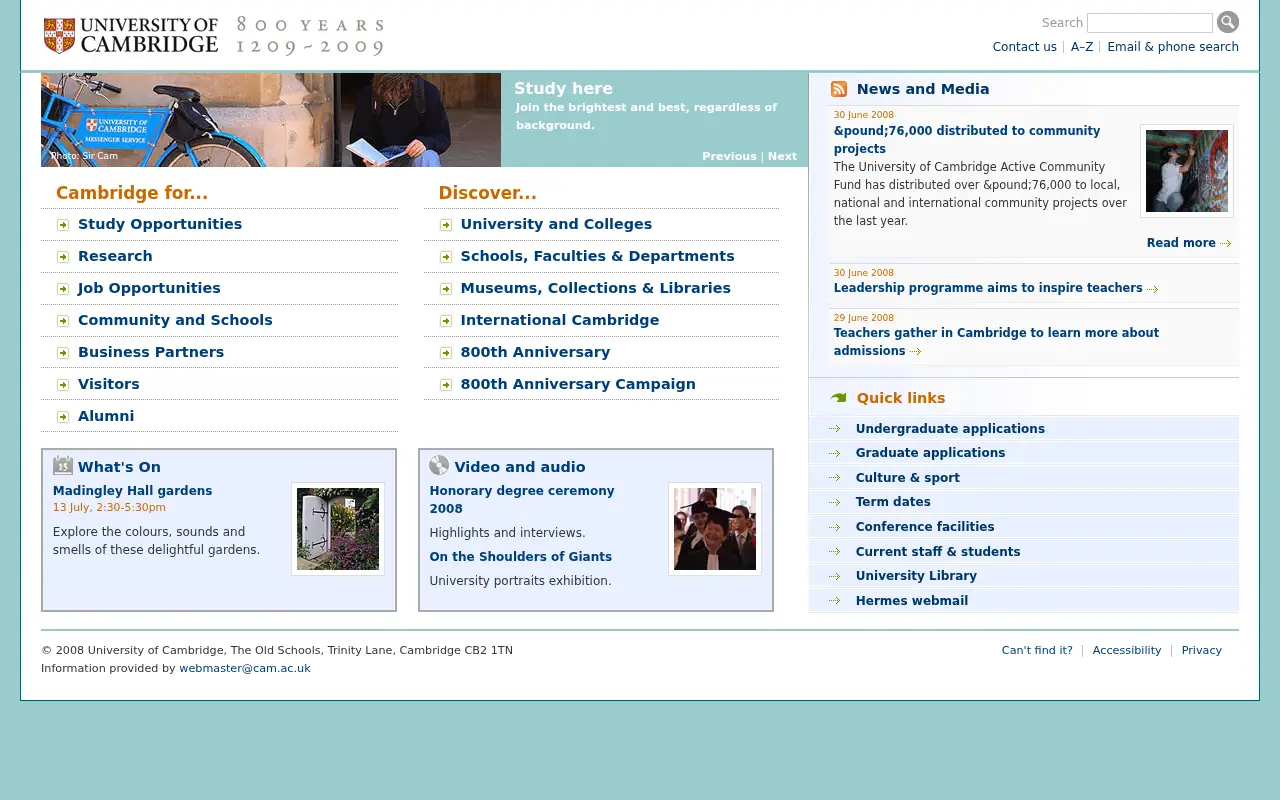Click the community projects news thumbnail
Screen dimensions: 1280x800
(1187, 171)
